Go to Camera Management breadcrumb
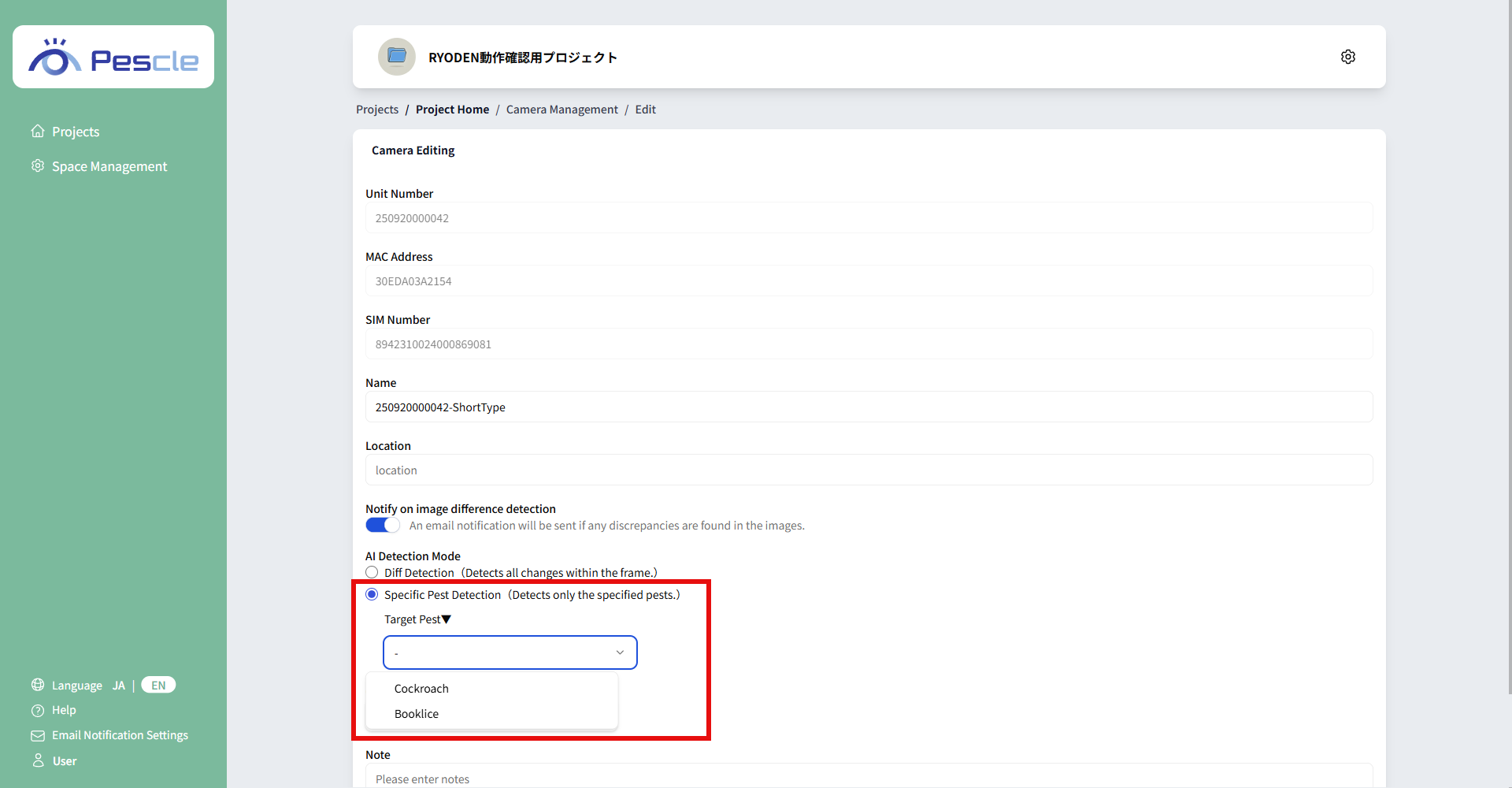Image resolution: width=1512 pixels, height=788 pixels. click(x=562, y=110)
